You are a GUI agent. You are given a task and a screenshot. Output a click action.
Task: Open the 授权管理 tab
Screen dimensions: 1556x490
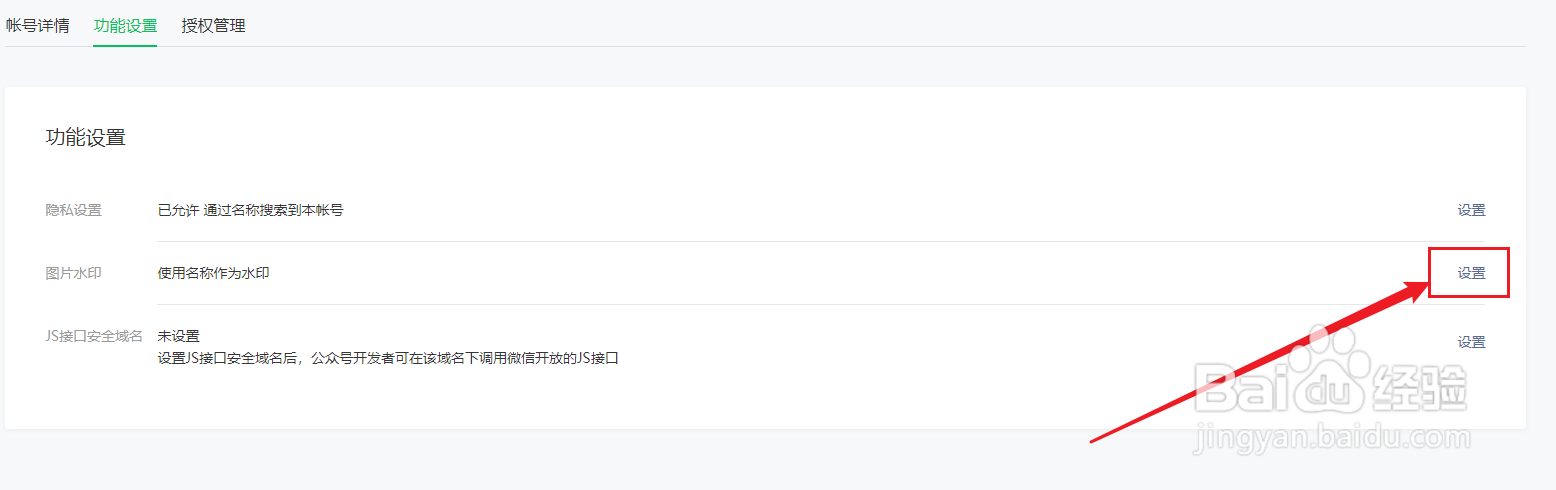click(x=213, y=26)
